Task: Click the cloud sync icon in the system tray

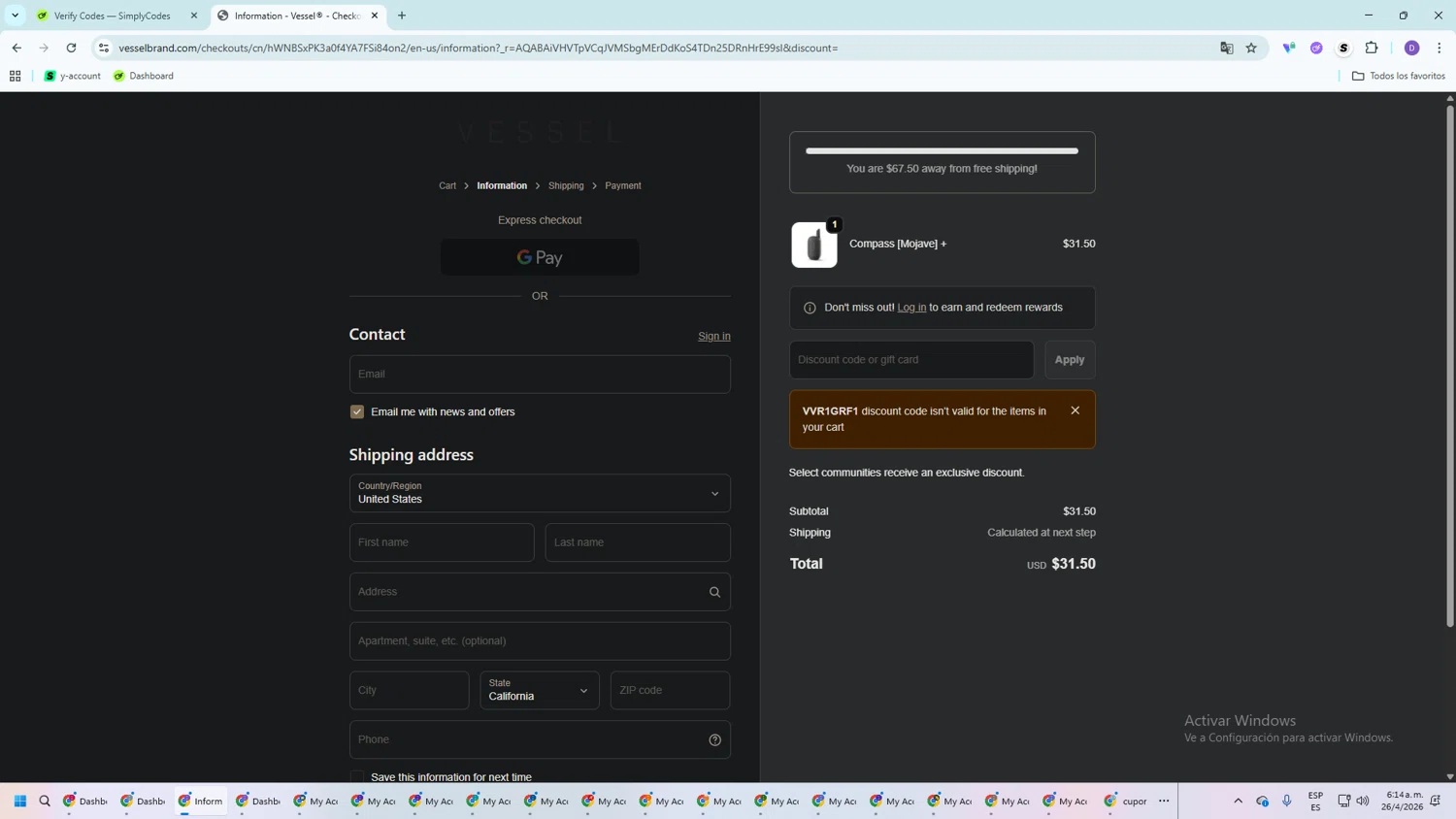Action: click(1263, 802)
